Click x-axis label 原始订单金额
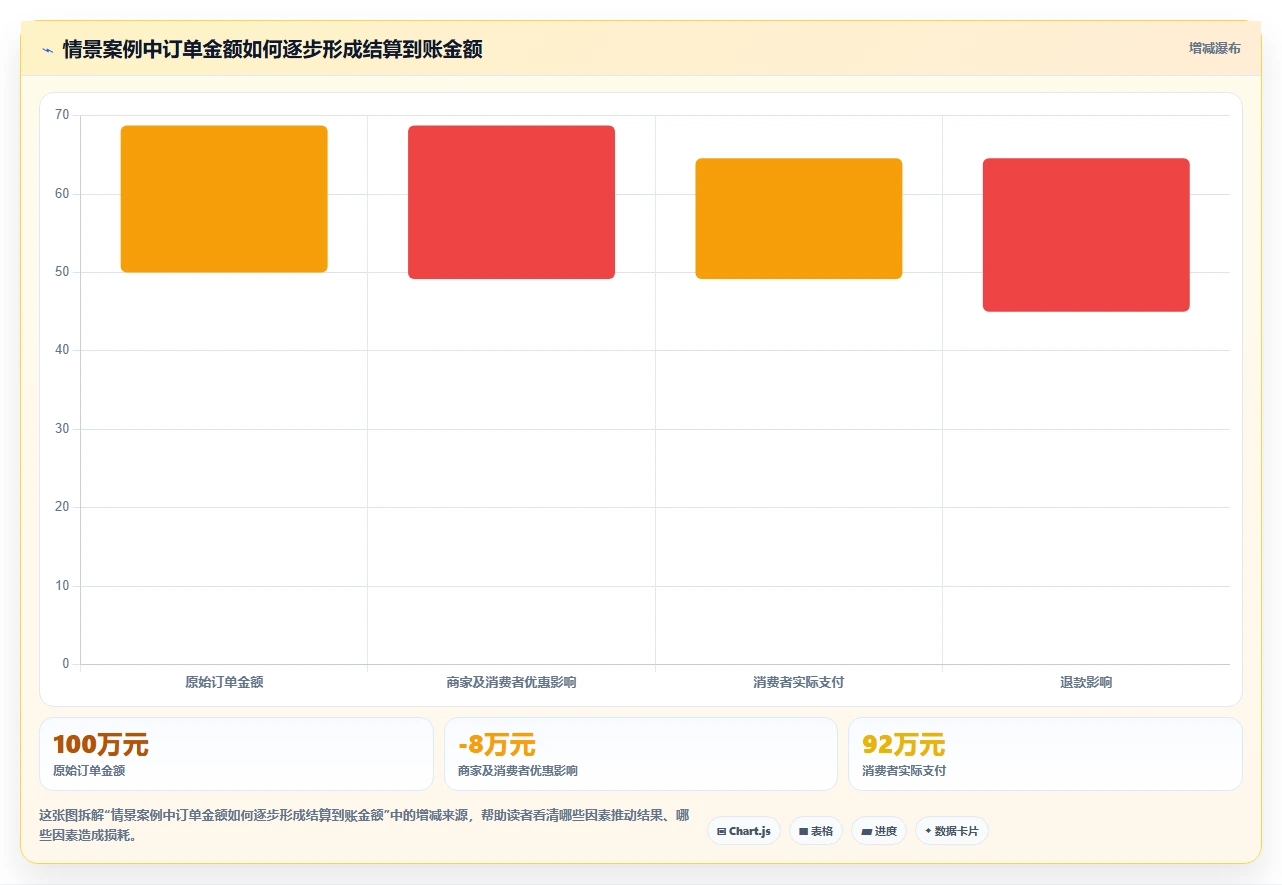This screenshot has width=1282, height=885. pos(224,682)
